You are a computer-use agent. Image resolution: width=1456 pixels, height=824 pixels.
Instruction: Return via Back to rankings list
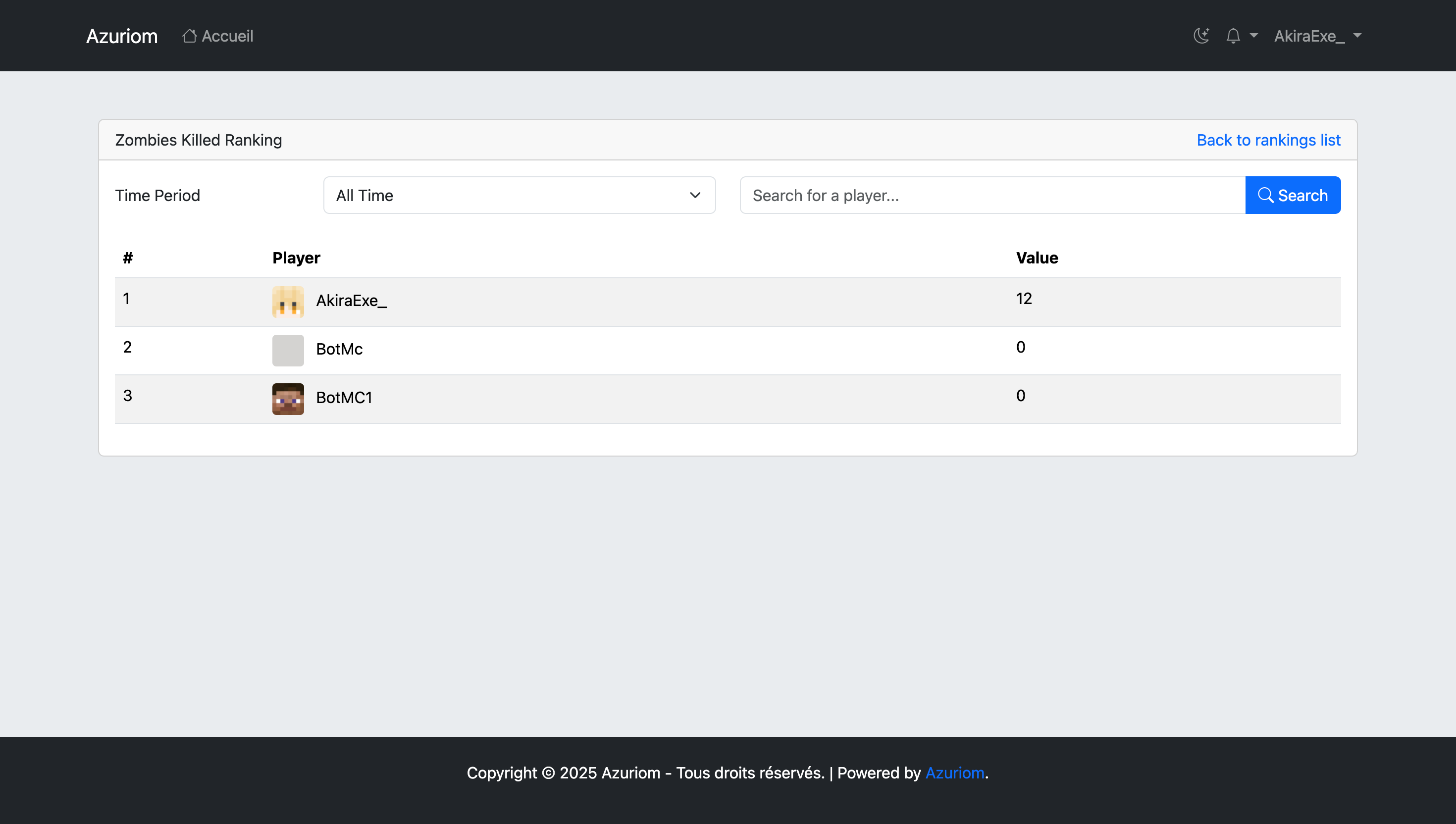click(x=1268, y=140)
